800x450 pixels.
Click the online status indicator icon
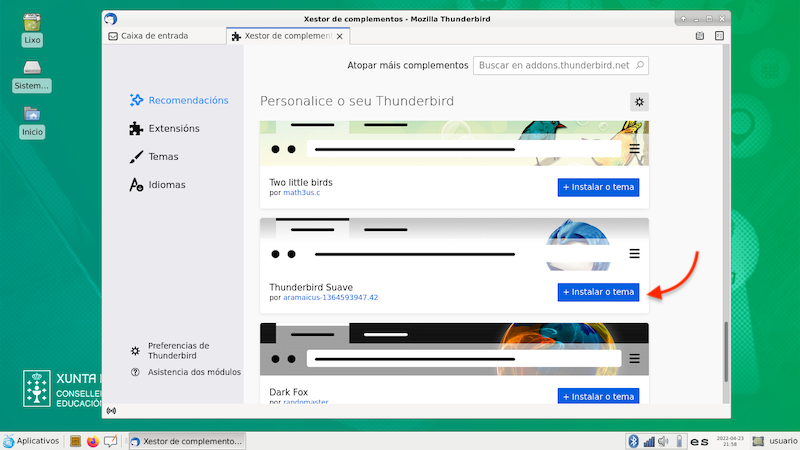tap(111, 411)
